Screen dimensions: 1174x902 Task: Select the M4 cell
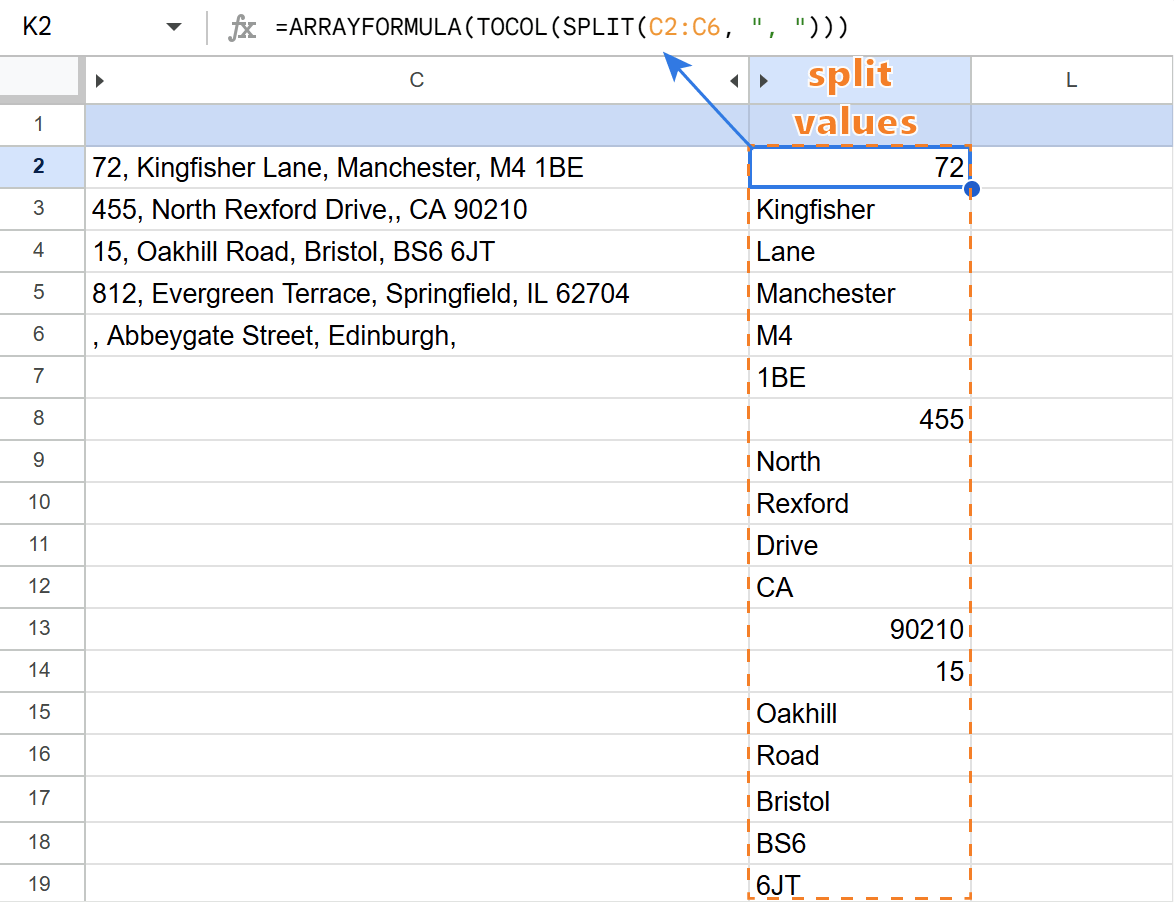click(860, 335)
